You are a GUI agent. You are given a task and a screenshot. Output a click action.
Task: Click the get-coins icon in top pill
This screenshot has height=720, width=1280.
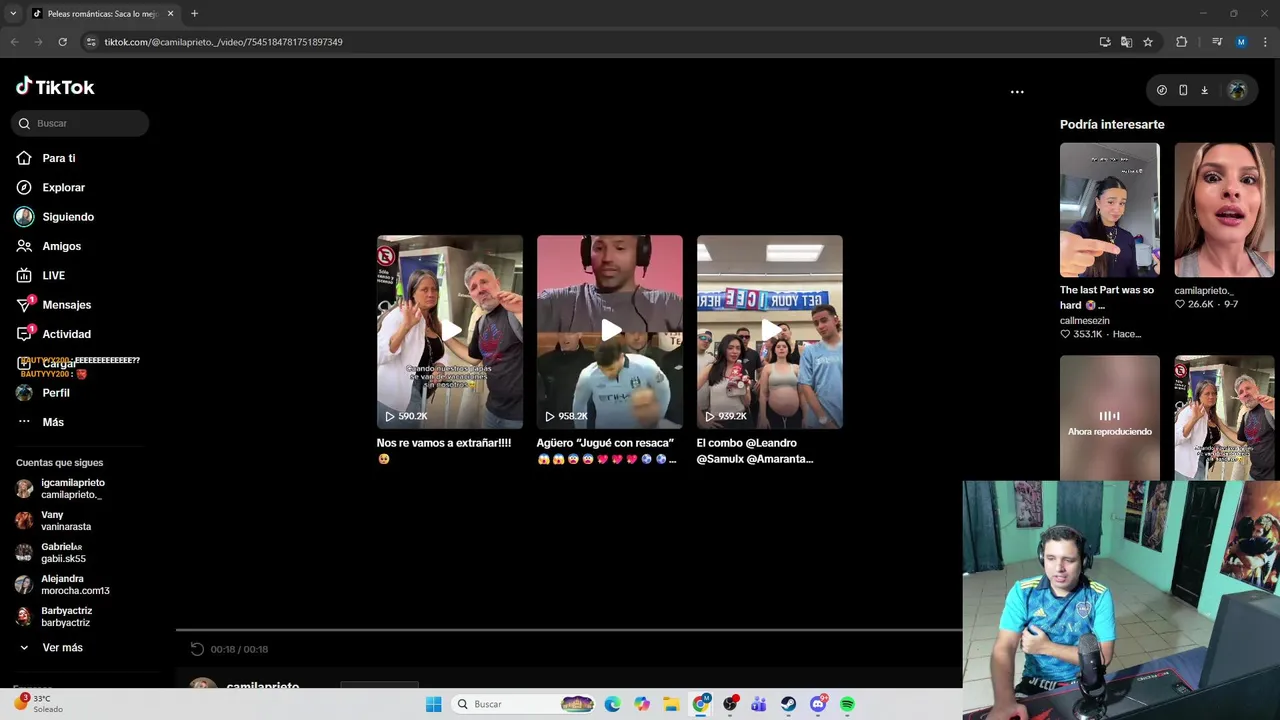tap(1161, 90)
